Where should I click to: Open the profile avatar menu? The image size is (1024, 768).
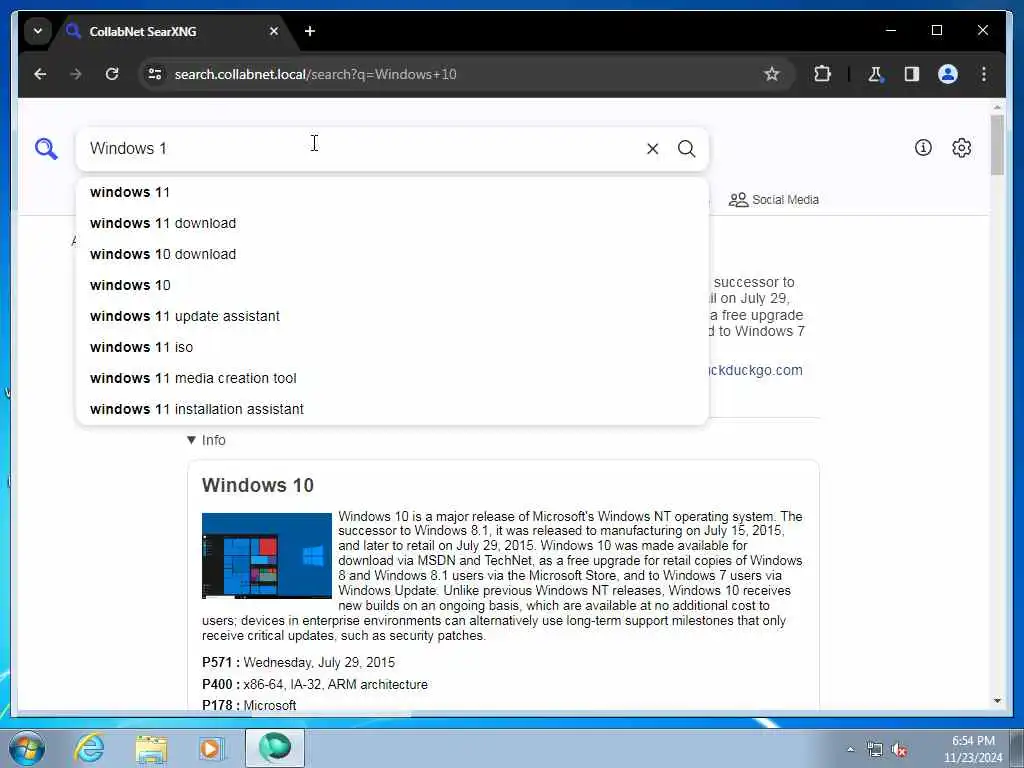(948, 74)
